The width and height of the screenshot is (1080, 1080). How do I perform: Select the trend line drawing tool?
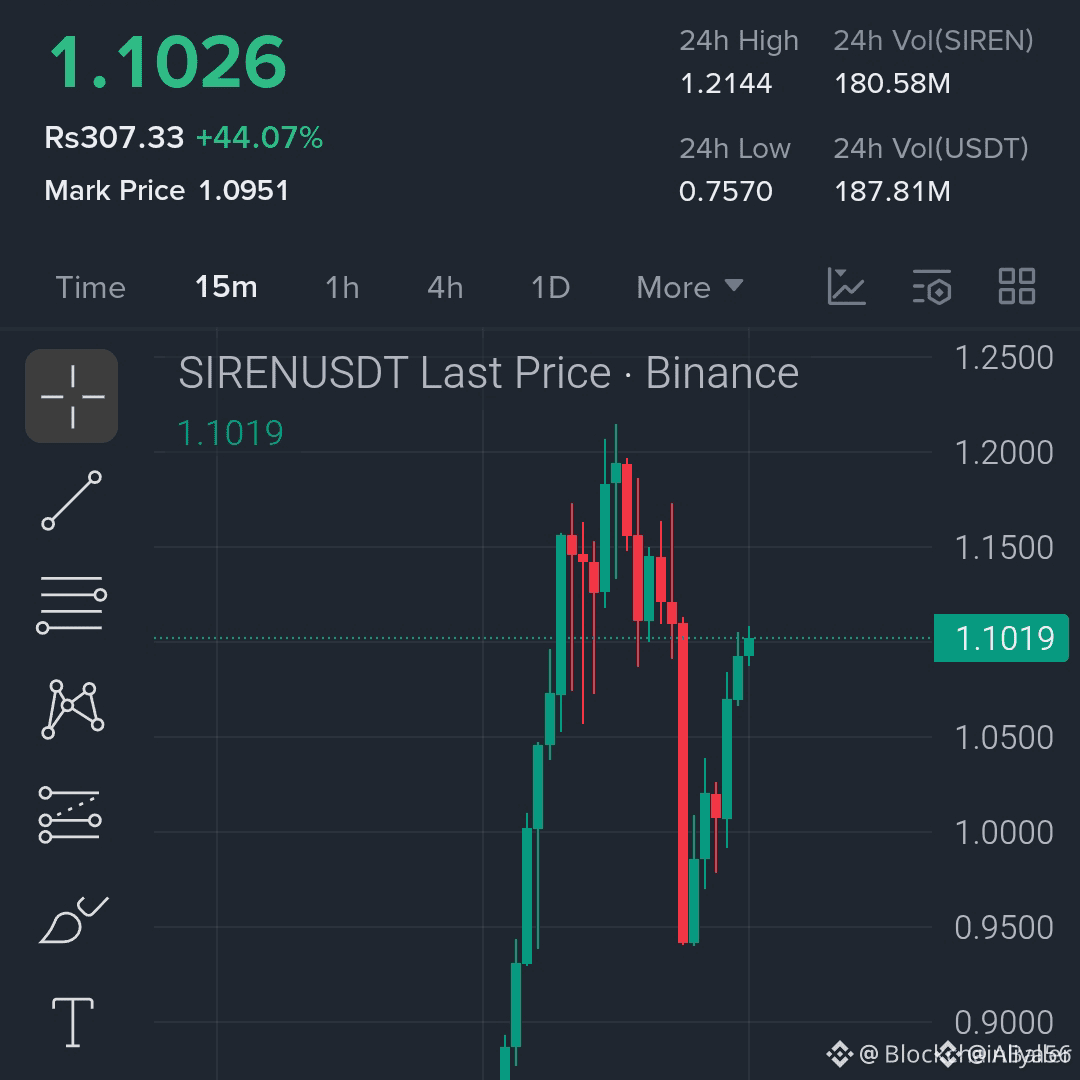pos(72,501)
